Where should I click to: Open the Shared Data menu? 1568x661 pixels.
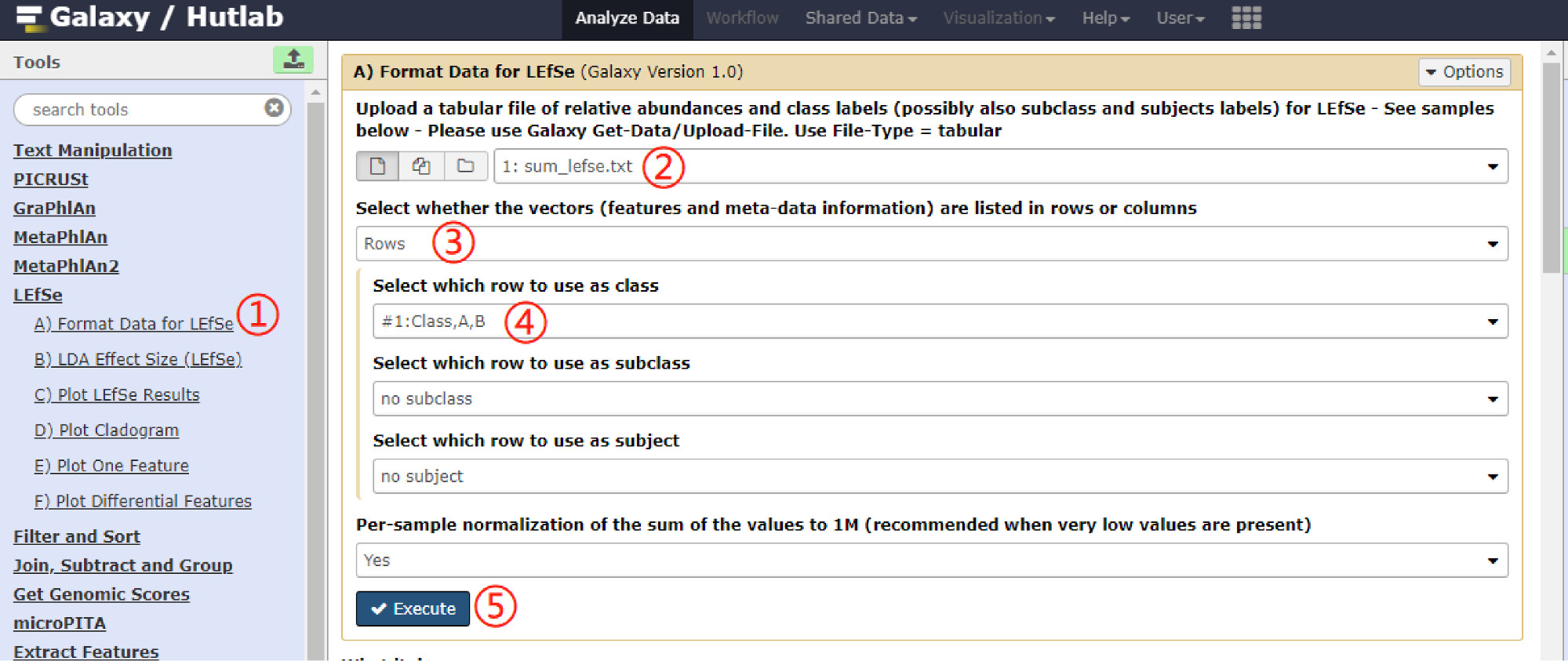860,18
